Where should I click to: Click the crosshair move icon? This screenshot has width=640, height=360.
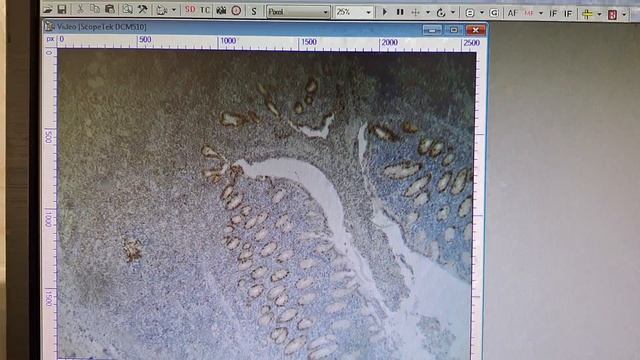click(416, 13)
